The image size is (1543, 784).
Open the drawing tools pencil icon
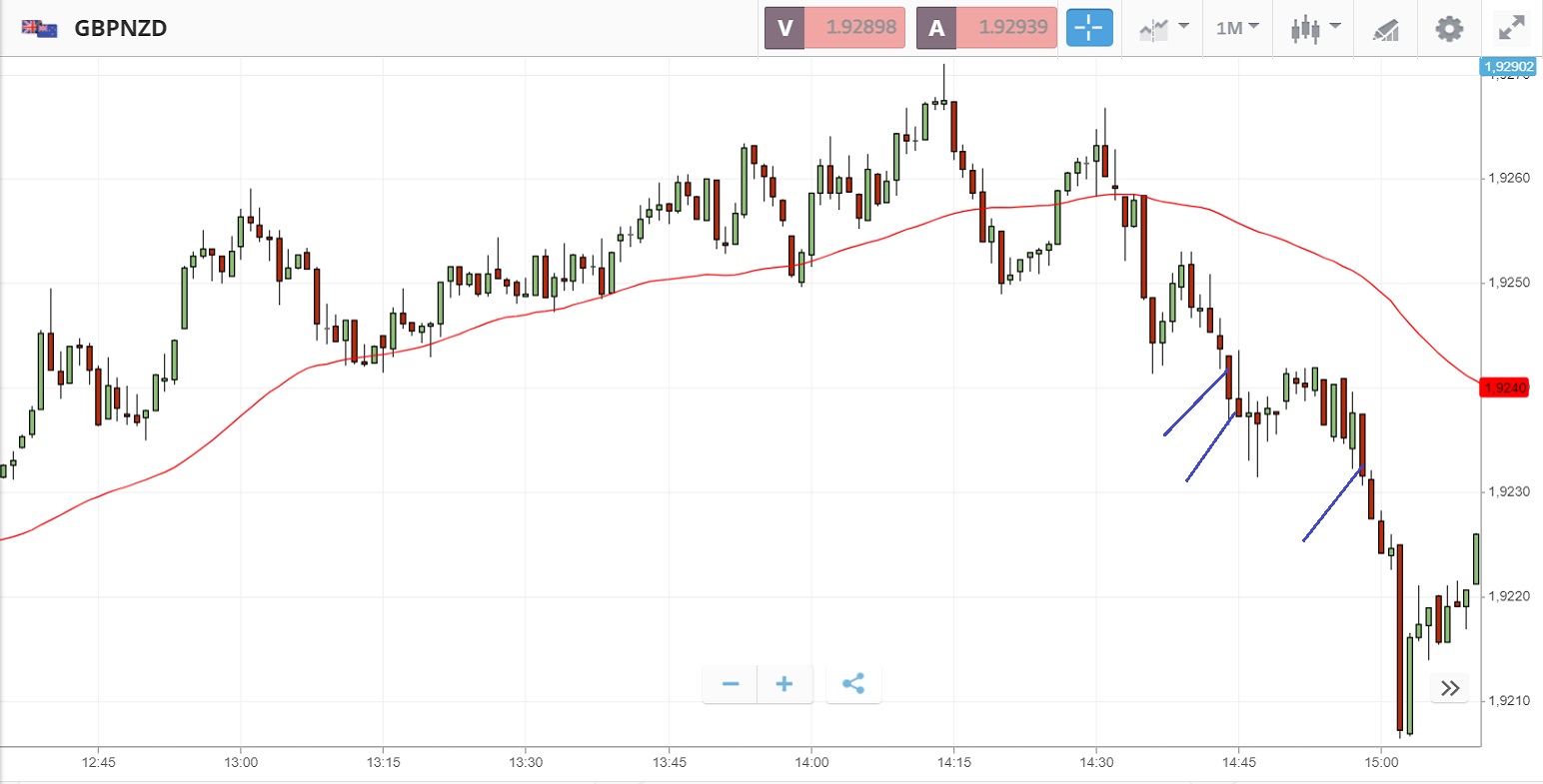point(1385,29)
